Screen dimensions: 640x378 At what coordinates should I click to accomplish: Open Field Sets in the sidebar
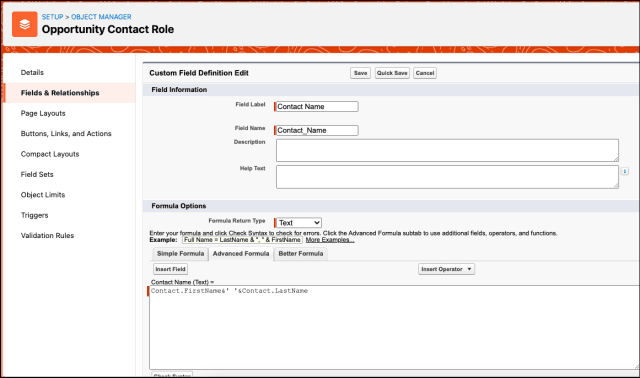(x=37, y=174)
